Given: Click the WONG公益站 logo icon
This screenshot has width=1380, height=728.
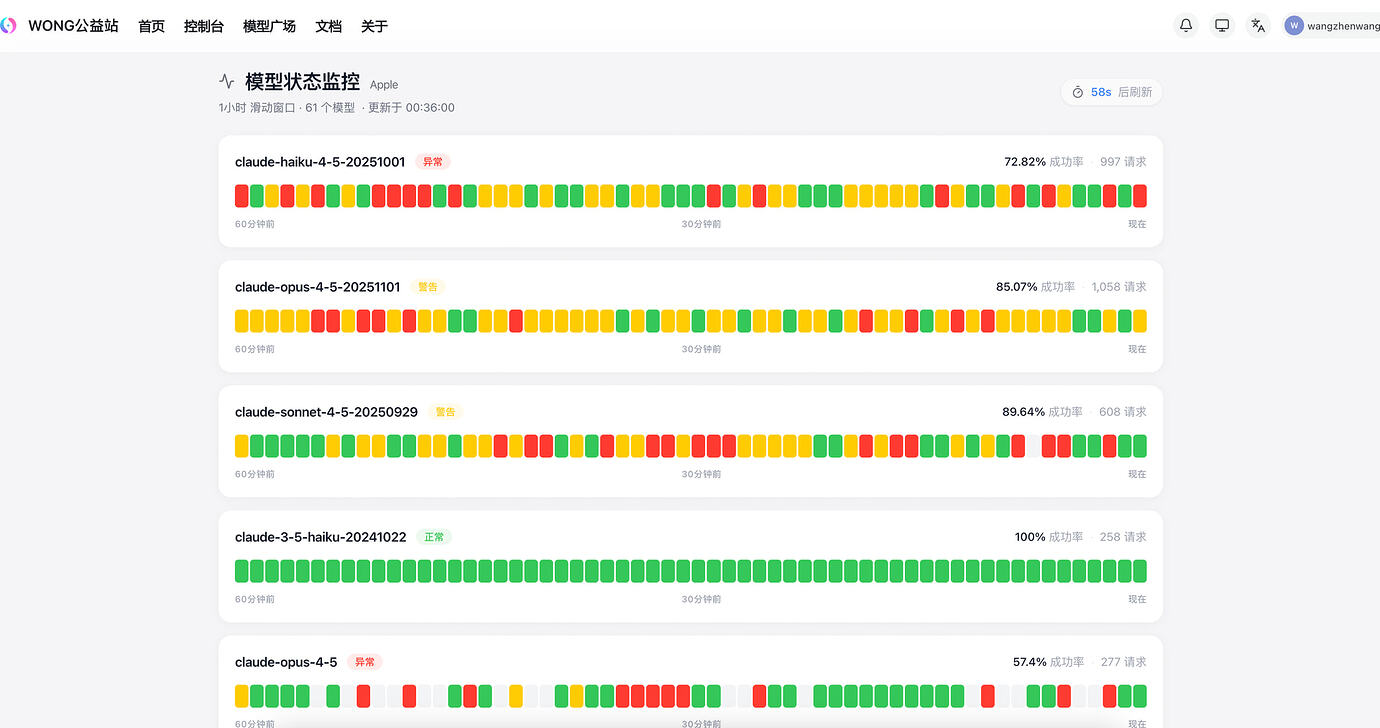Looking at the screenshot, I should [7, 26].
